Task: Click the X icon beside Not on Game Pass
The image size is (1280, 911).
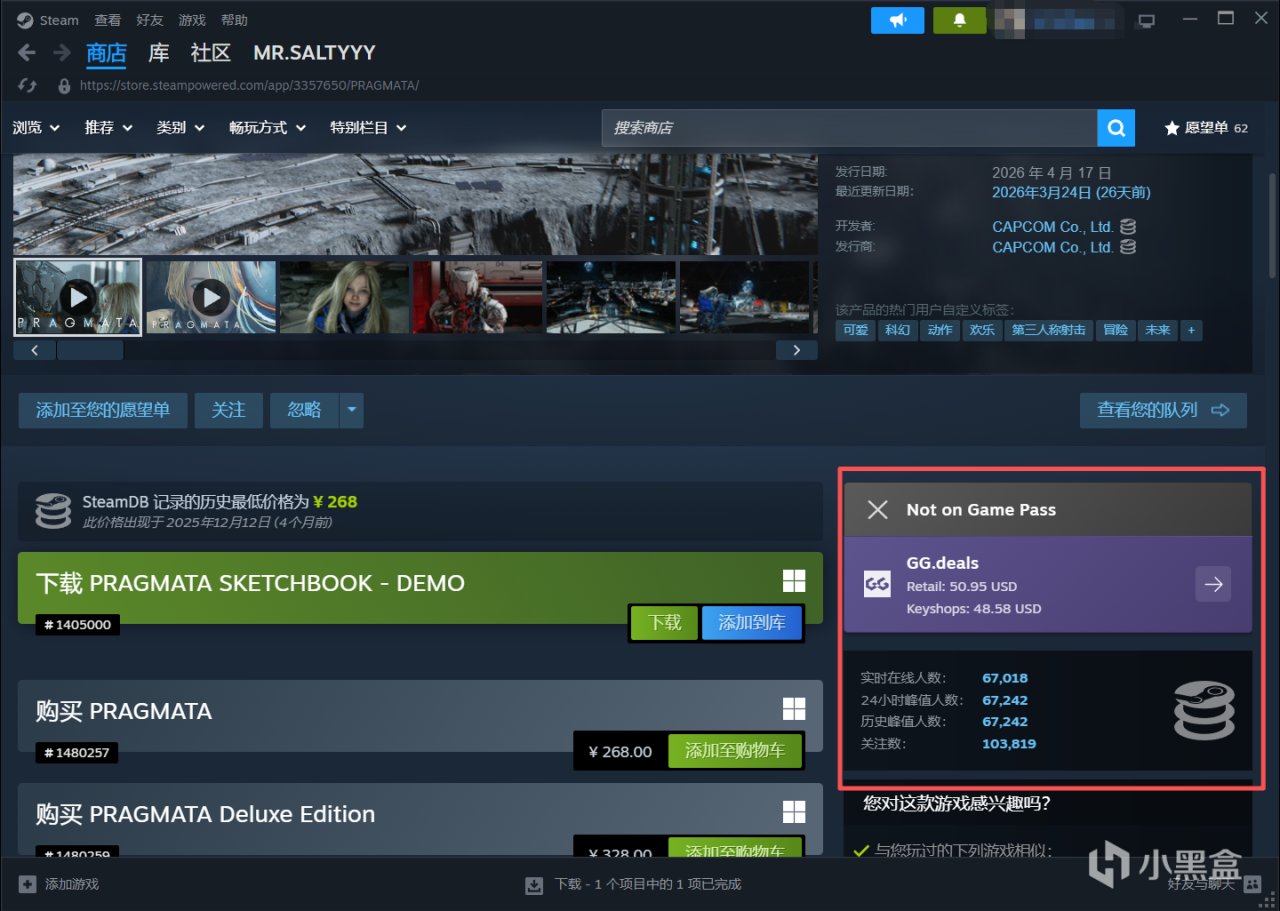Action: 878,510
